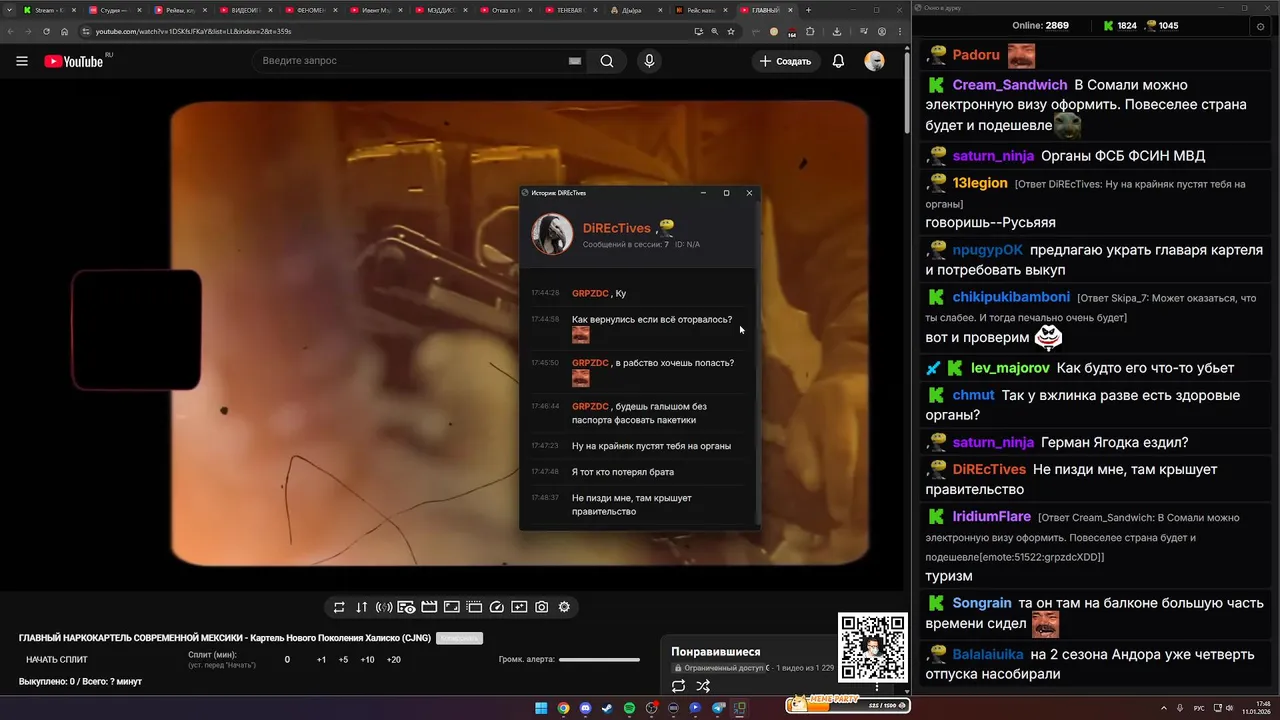Select message 'Я тот кто потерял брата'
Image resolution: width=1280 pixels, height=720 pixels.
623,472
